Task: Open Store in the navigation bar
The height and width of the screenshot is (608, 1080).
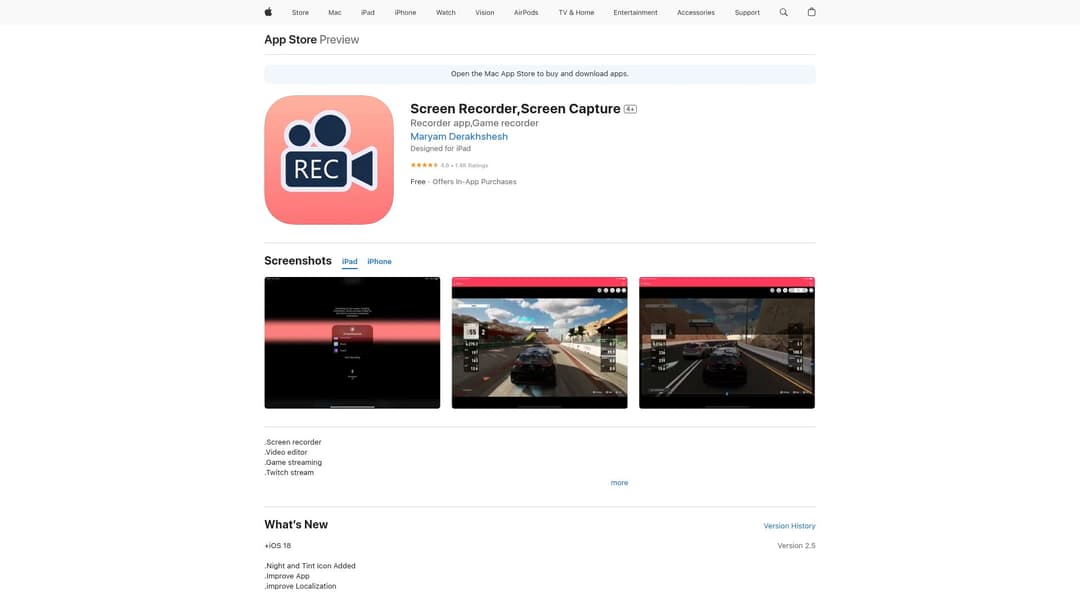Action: (300, 12)
